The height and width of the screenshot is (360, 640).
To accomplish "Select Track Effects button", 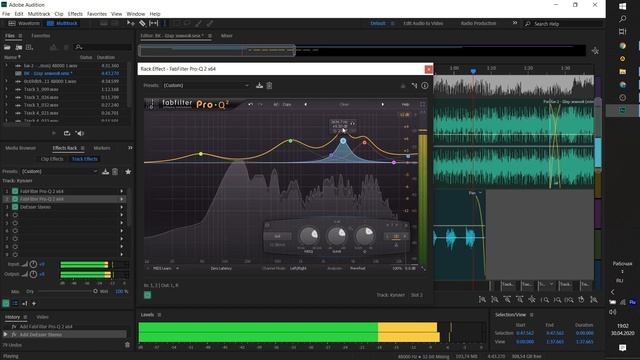I will tap(84, 159).
